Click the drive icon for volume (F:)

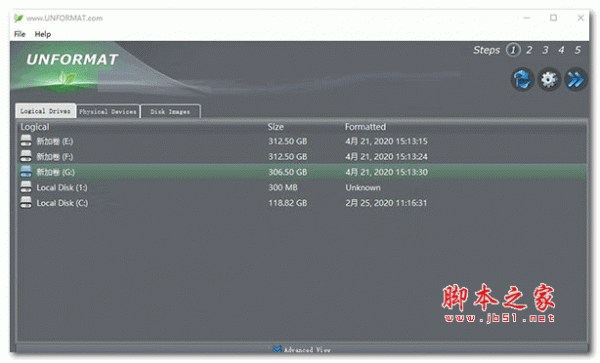(x=26, y=156)
